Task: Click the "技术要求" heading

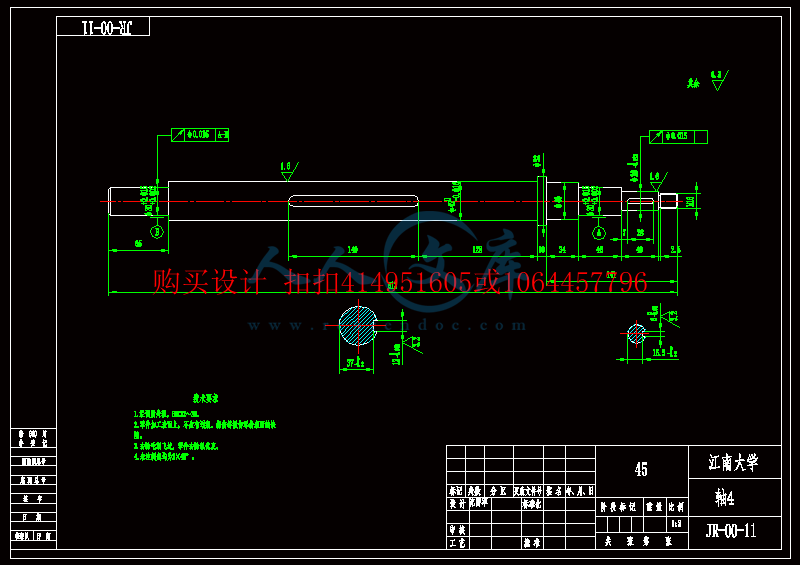Action: pyautogui.click(x=206, y=398)
